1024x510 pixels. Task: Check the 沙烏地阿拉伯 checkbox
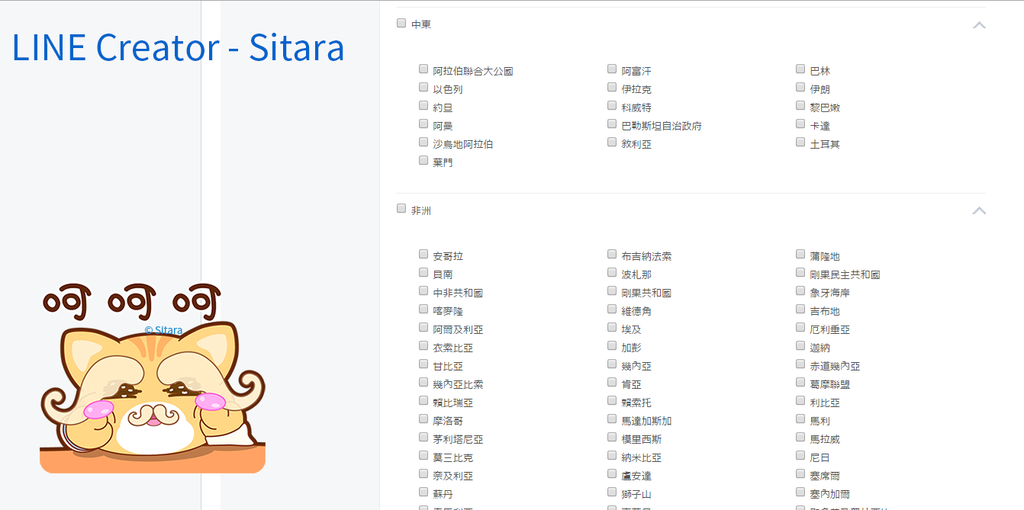click(424, 143)
